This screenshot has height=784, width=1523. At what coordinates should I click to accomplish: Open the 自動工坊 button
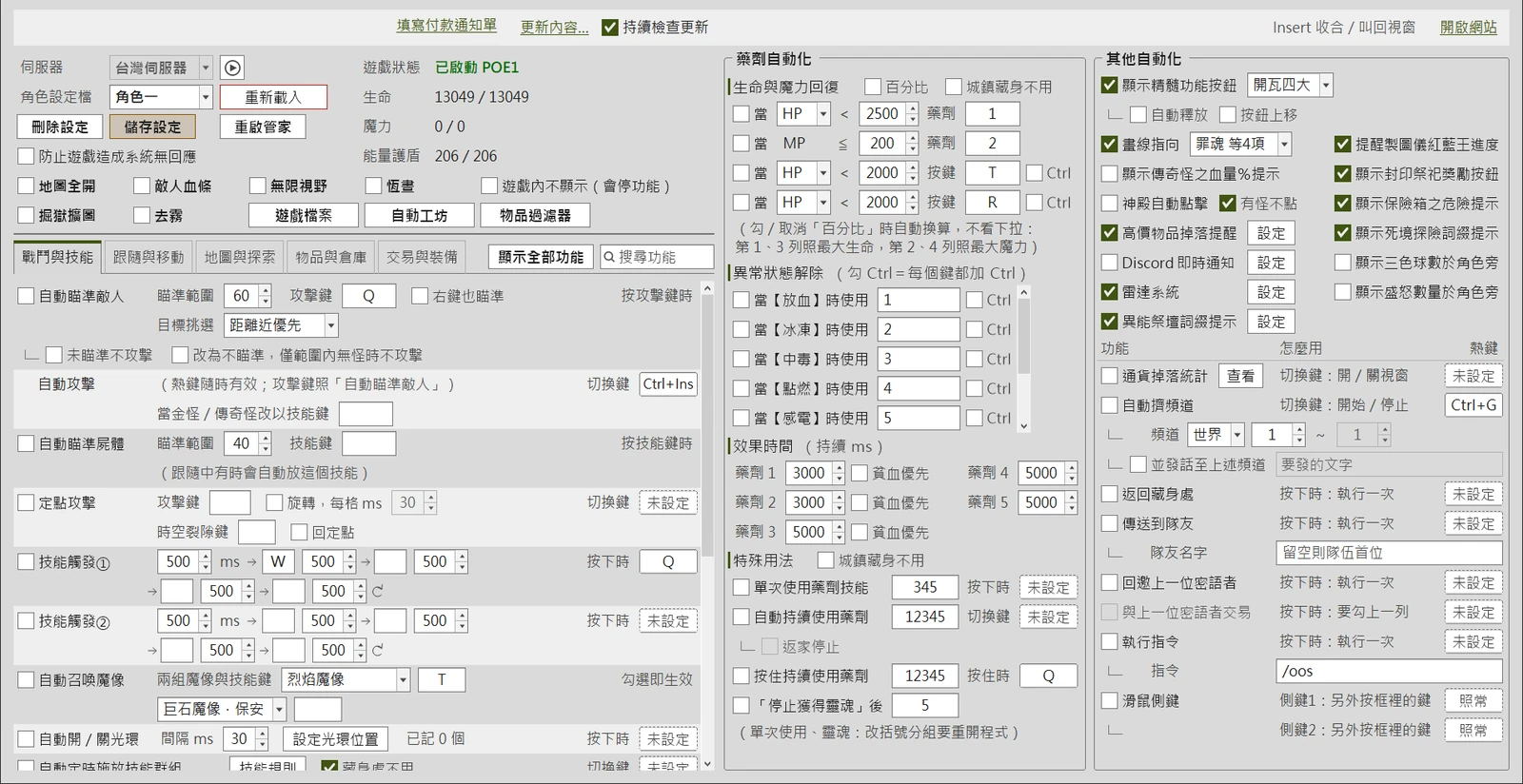pos(419,215)
